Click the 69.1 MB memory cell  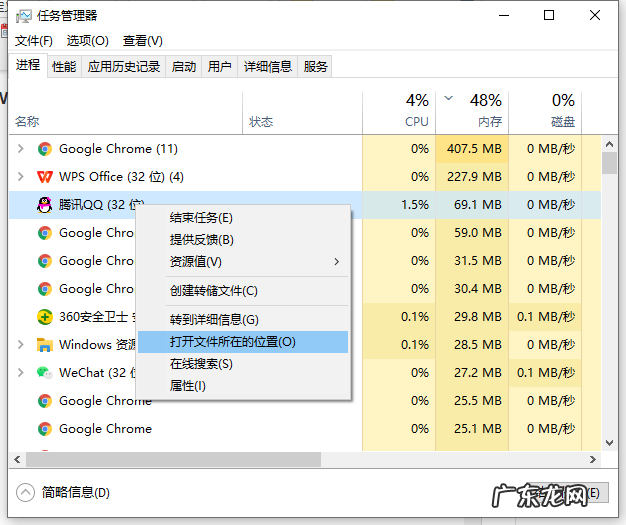click(x=472, y=205)
